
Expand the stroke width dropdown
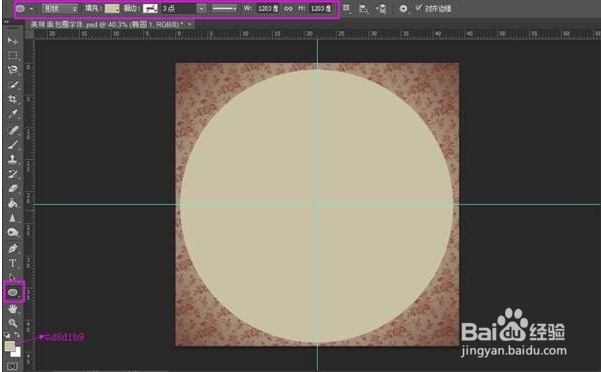coord(202,8)
